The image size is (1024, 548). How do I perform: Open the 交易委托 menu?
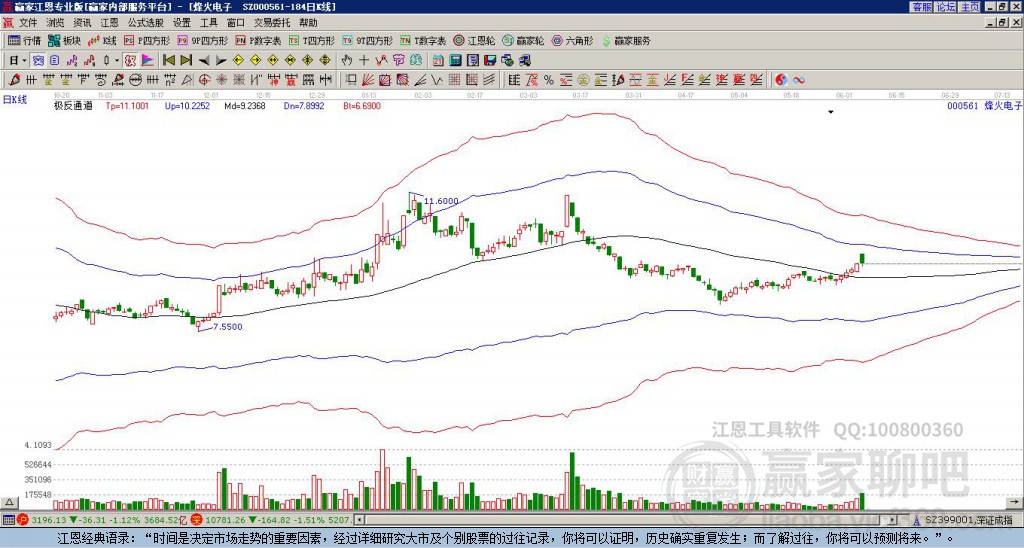click(x=272, y=23)
